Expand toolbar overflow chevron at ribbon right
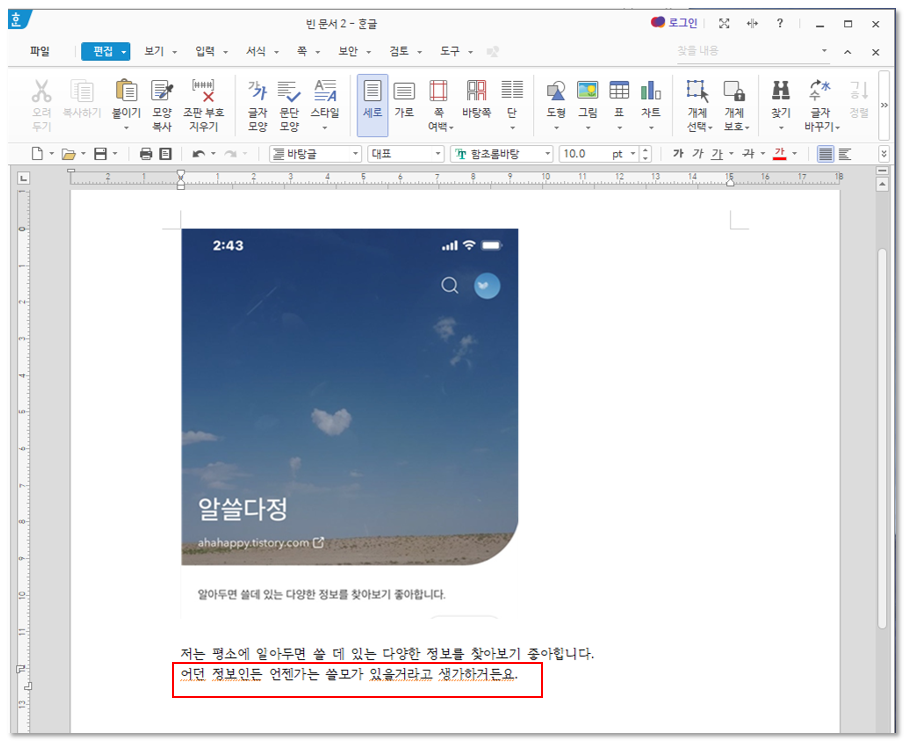The image size is (908, 746). click(884, 105)
